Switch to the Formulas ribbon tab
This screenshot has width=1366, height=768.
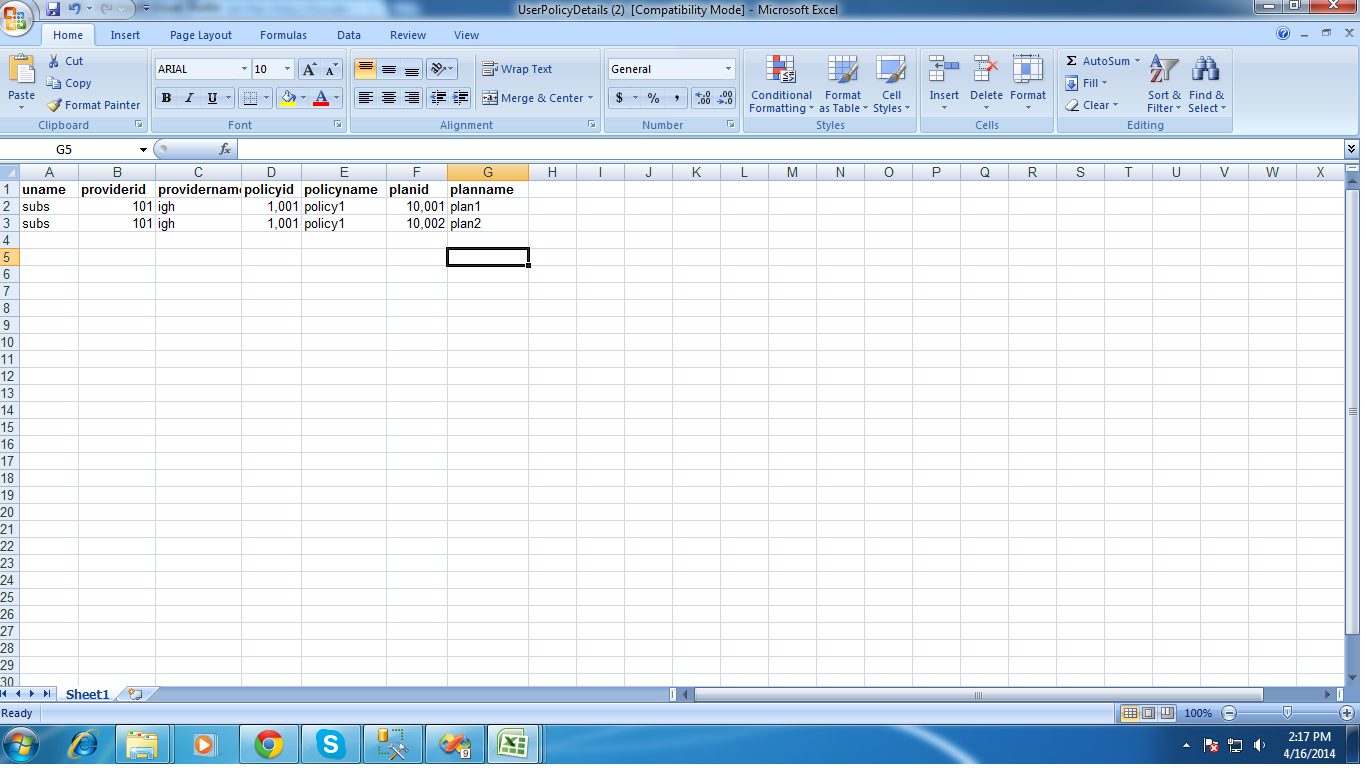[283, 35]
